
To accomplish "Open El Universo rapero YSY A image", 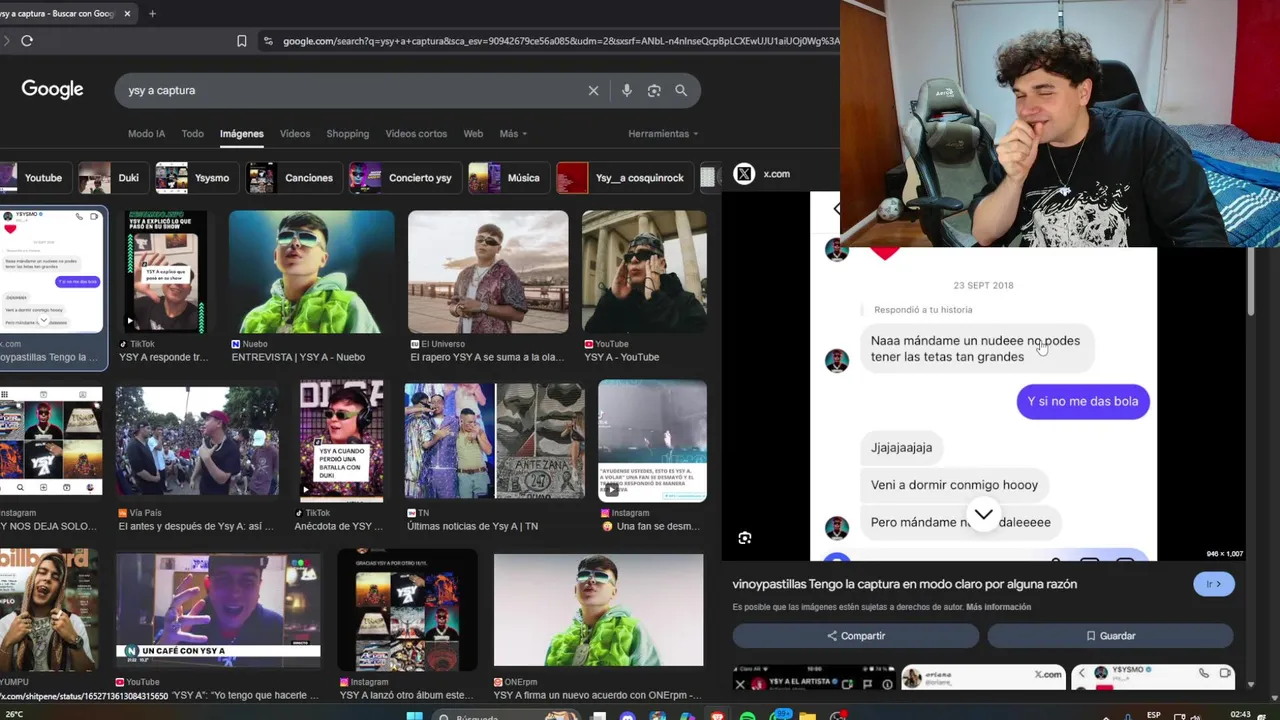I will coord(488,272).
